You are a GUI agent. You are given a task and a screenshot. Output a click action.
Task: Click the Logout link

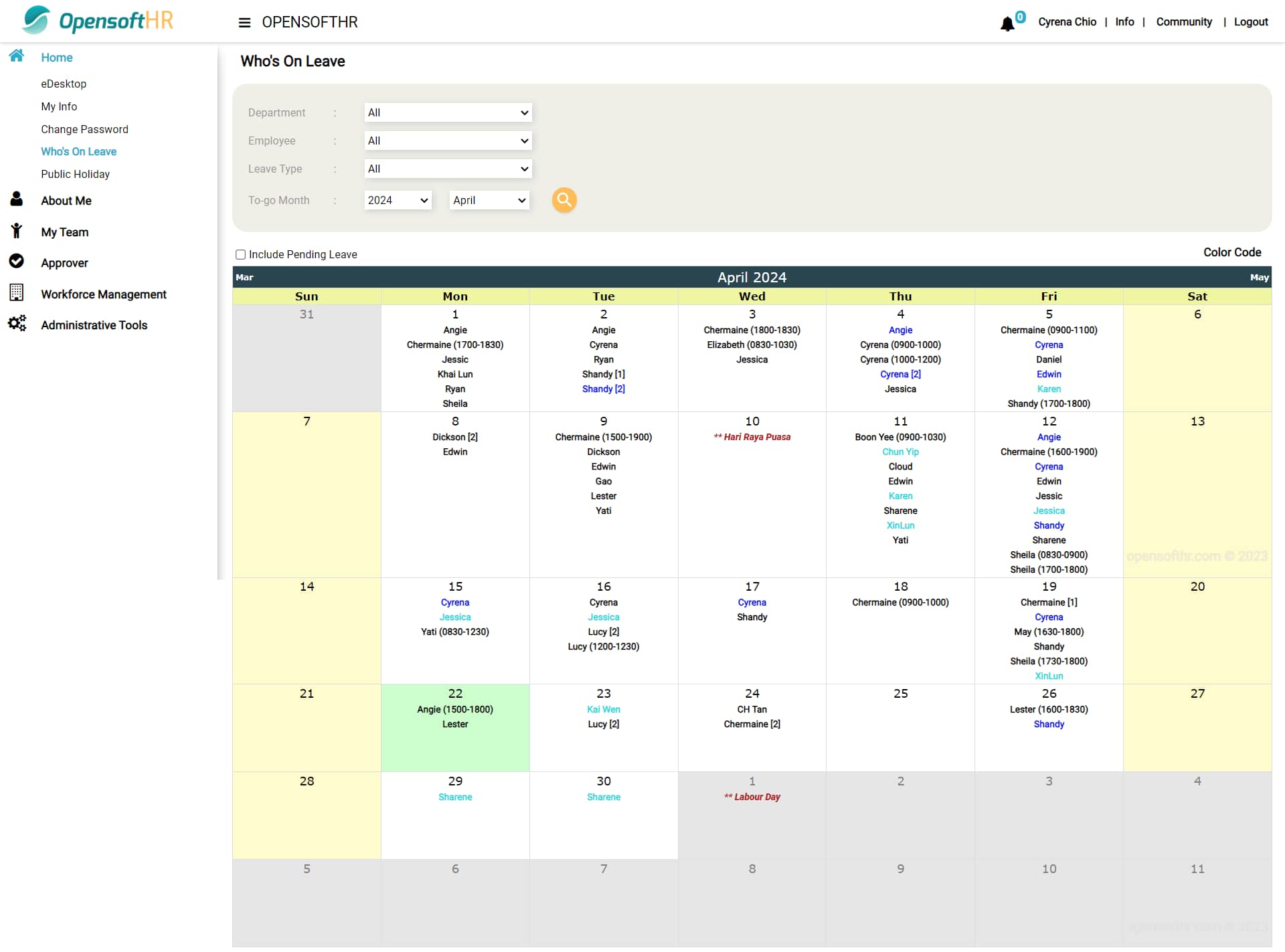(1251, 21)
